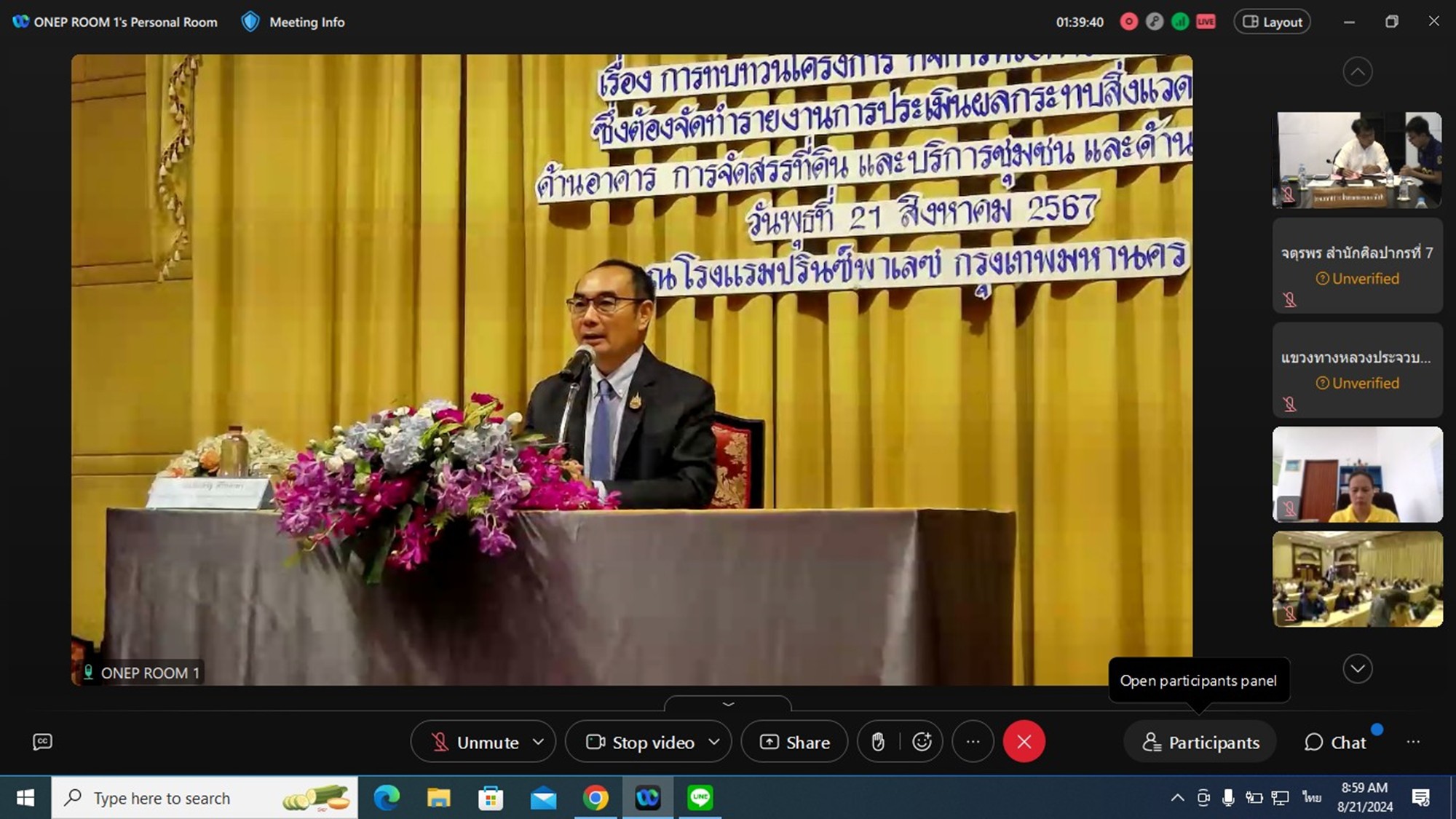
Task: Open more options ellipsis in control bar
Action: pyautogui.click(x=973, y=742)
